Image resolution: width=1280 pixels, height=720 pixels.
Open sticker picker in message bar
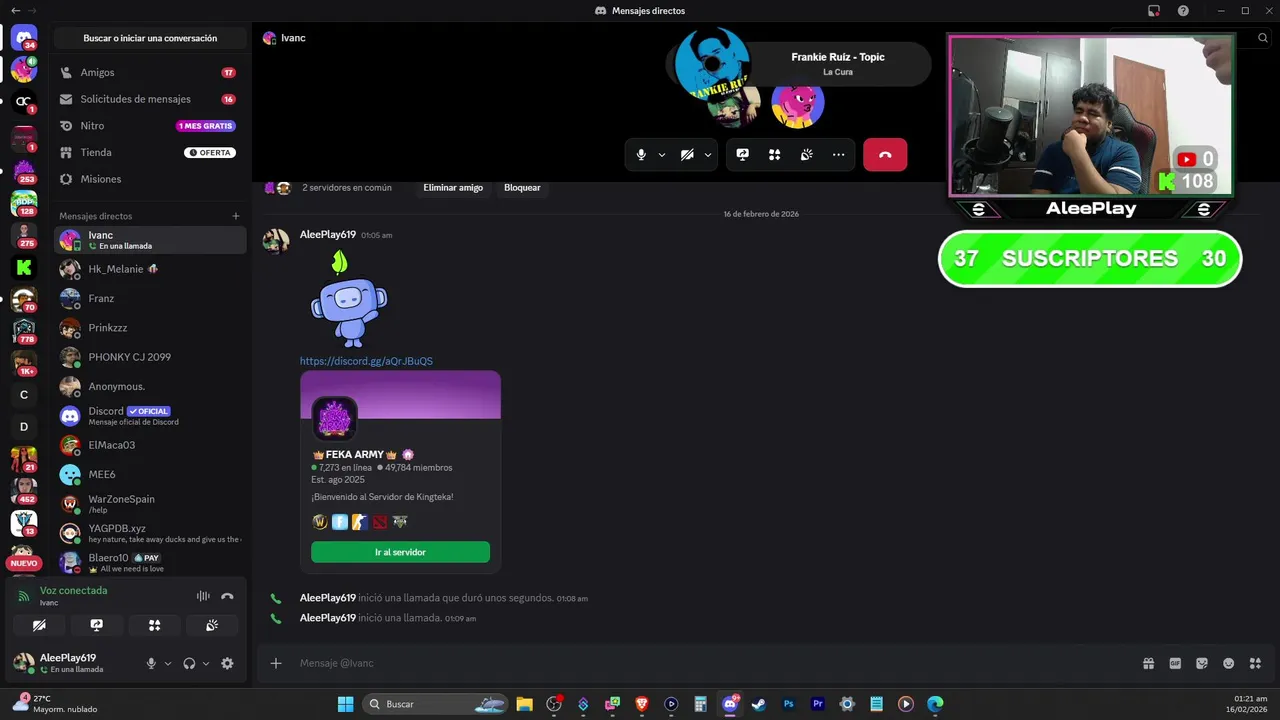point(1202,663)
